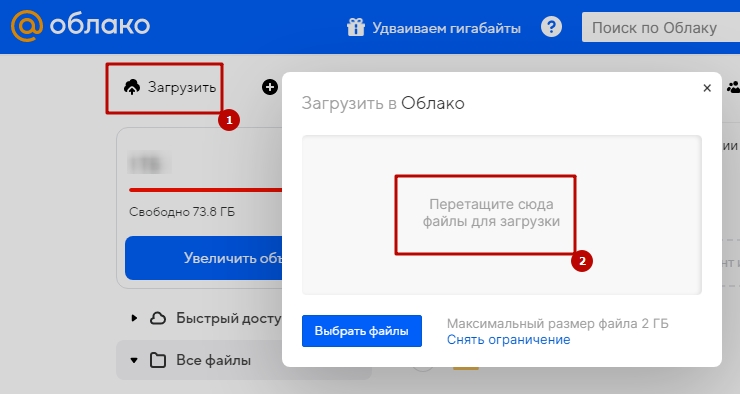Click the black plus create icon
The height and width of the screenshot is (394, 740).
pyautogui.click(x=270, y=87)
